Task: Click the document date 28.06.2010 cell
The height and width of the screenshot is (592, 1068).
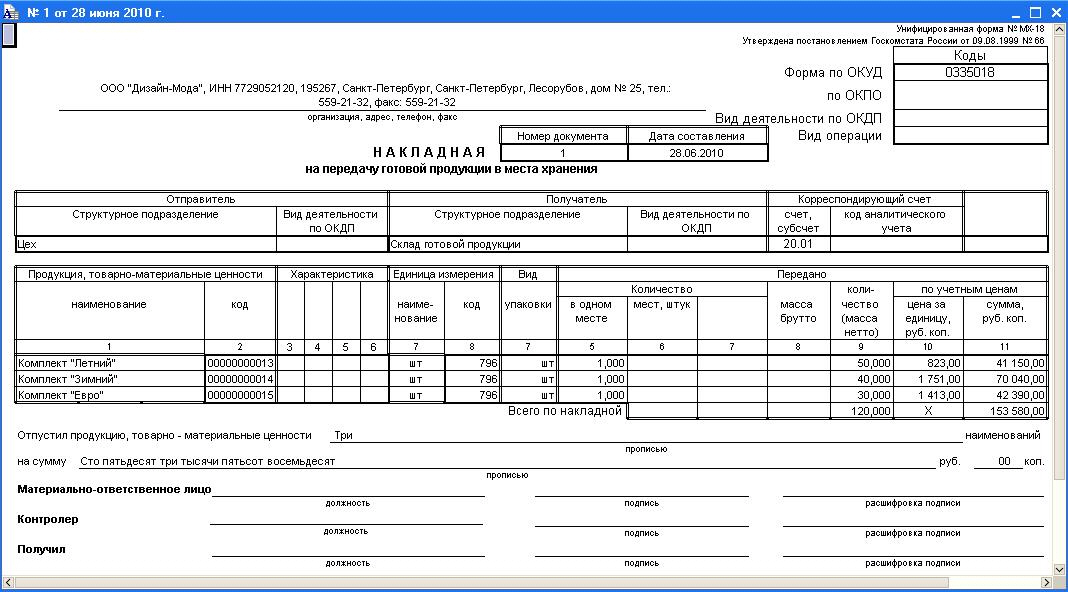Action: click(x=698, y=154)
